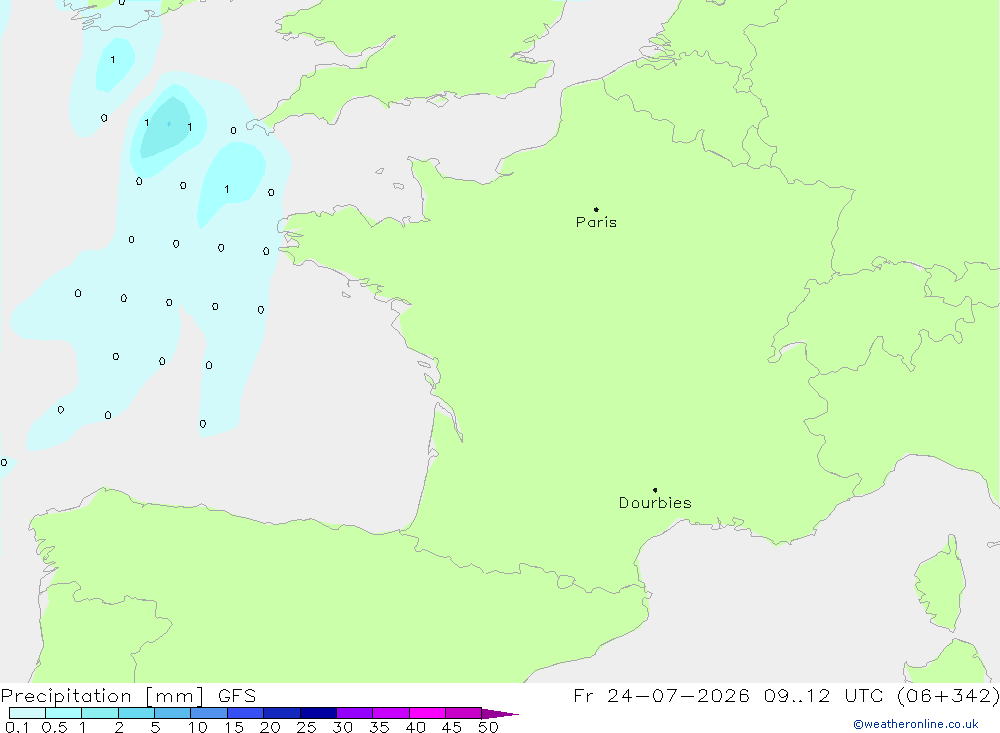This screenshot has width=1000, height=733.
Task: Click the legend label 0.1
Action: 17,727
